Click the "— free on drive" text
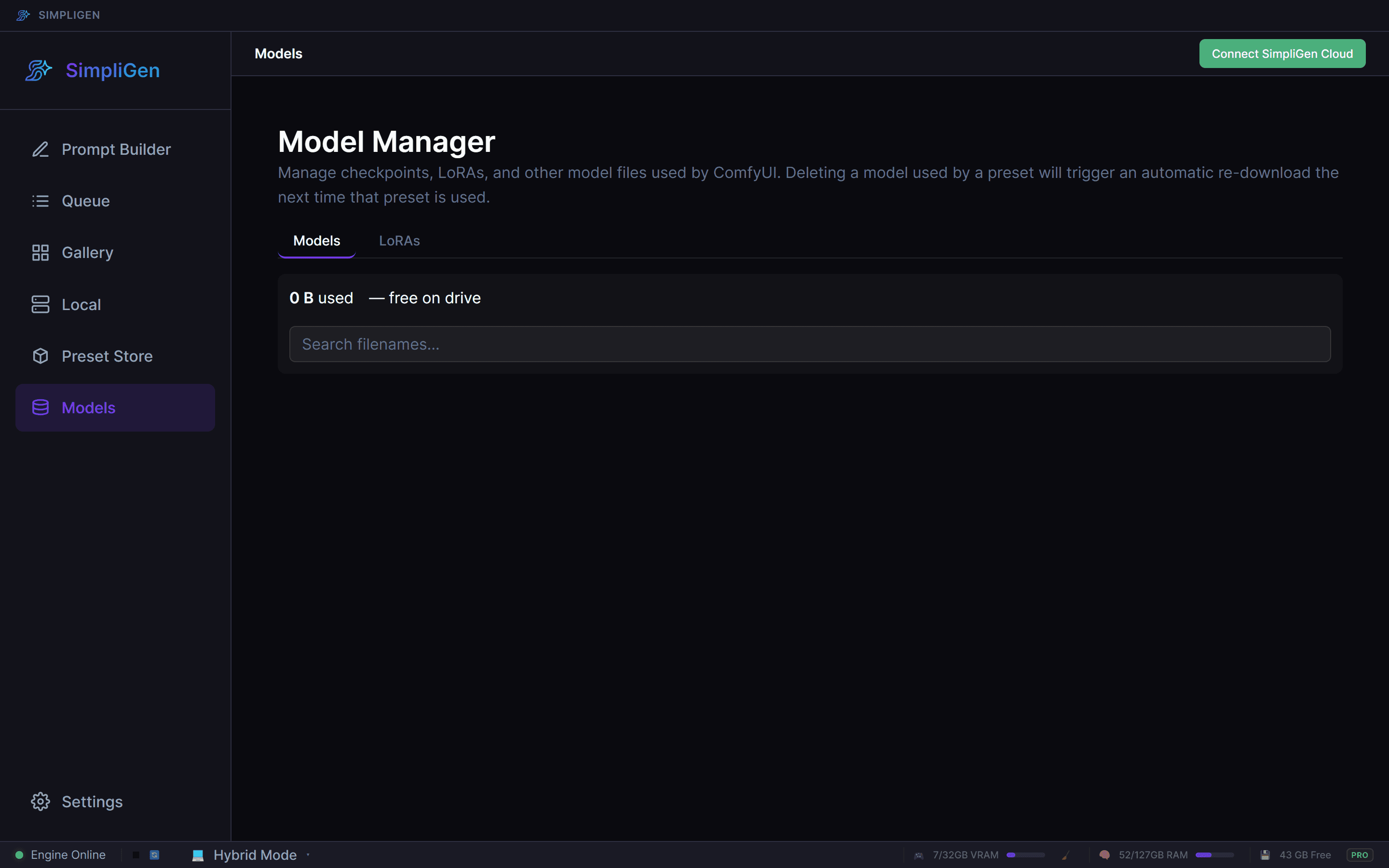Viewport: 1389px width, 868px height. (425, 298)
